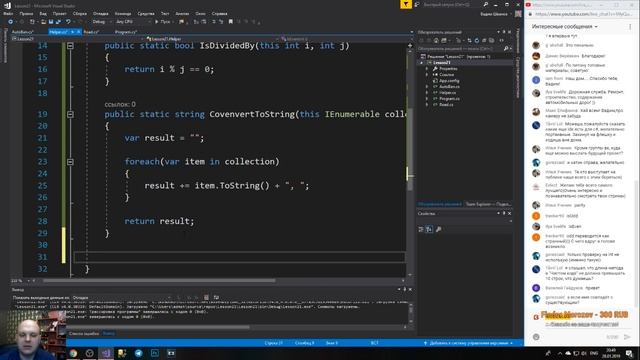Open the Windows notification center icon
This screenshot has height=360, width=640.
click(x=629, y=353)
